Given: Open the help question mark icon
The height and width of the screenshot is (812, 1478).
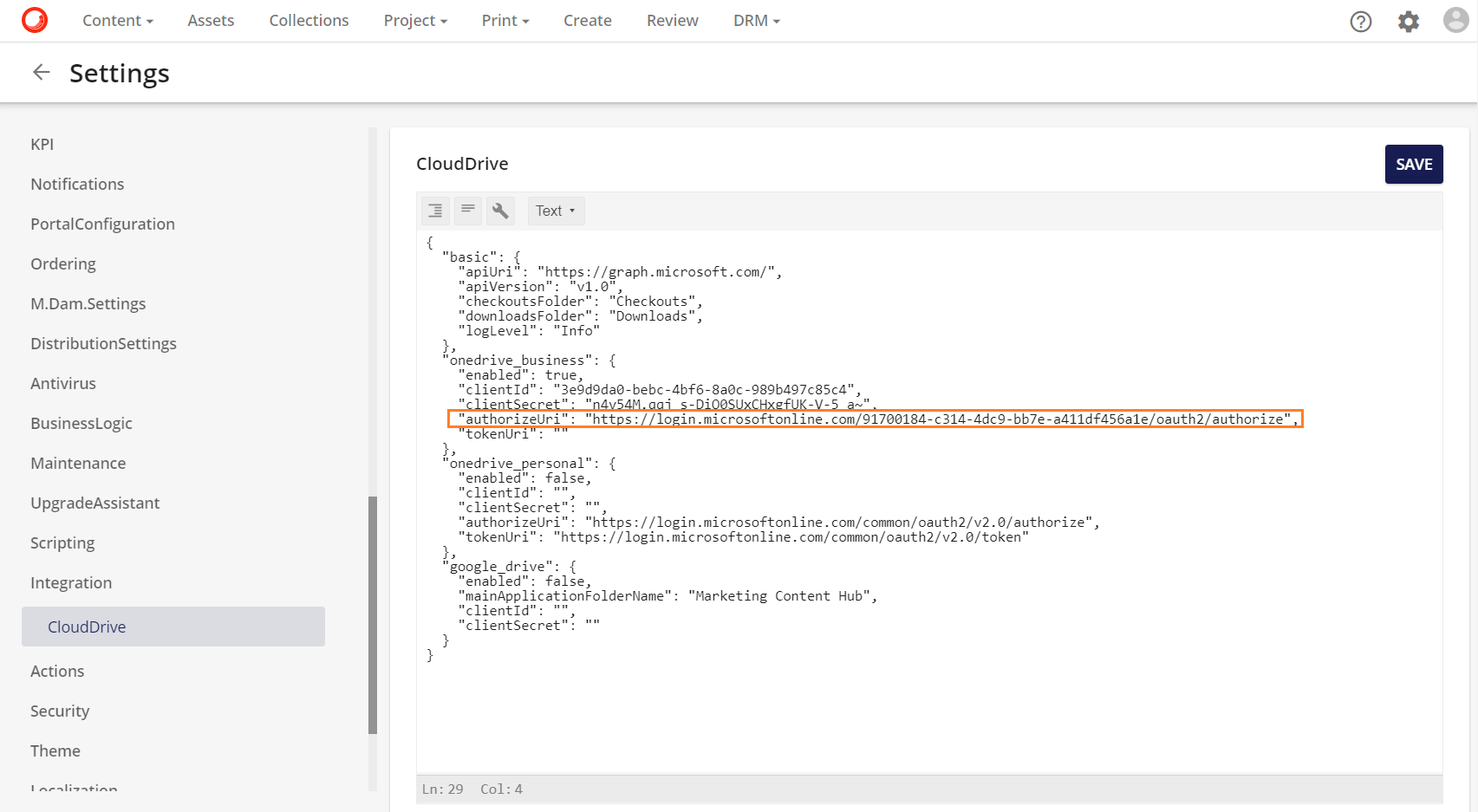Looking at the screenshot, I should [x=1361, y=21].
